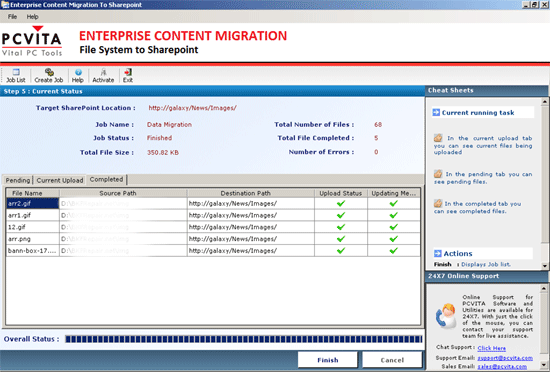
Task: Click the 24X7 Online Support header
Action: point(487,276)
